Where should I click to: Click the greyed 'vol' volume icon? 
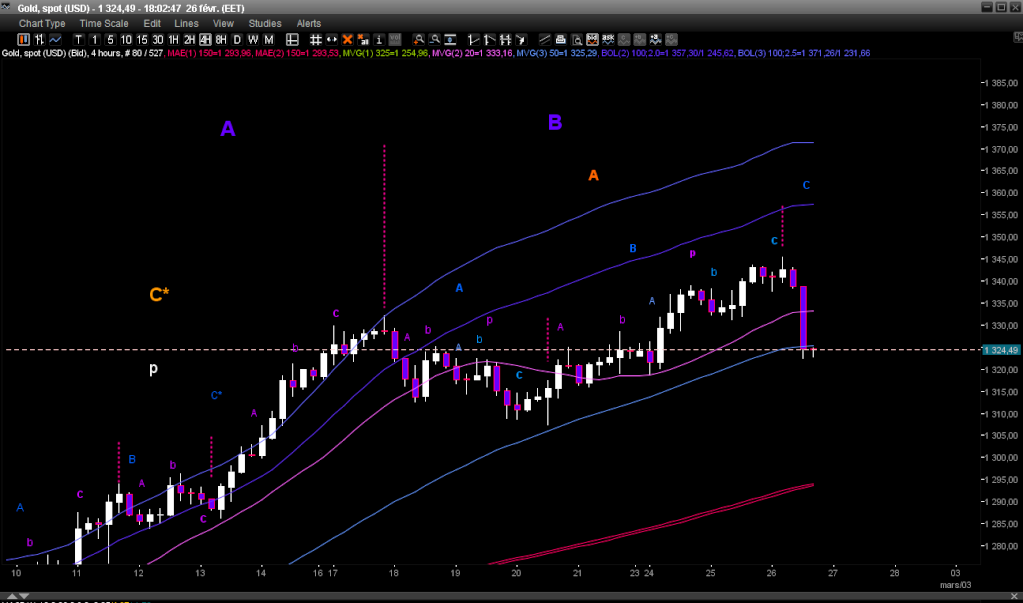(x=395, y=39)
